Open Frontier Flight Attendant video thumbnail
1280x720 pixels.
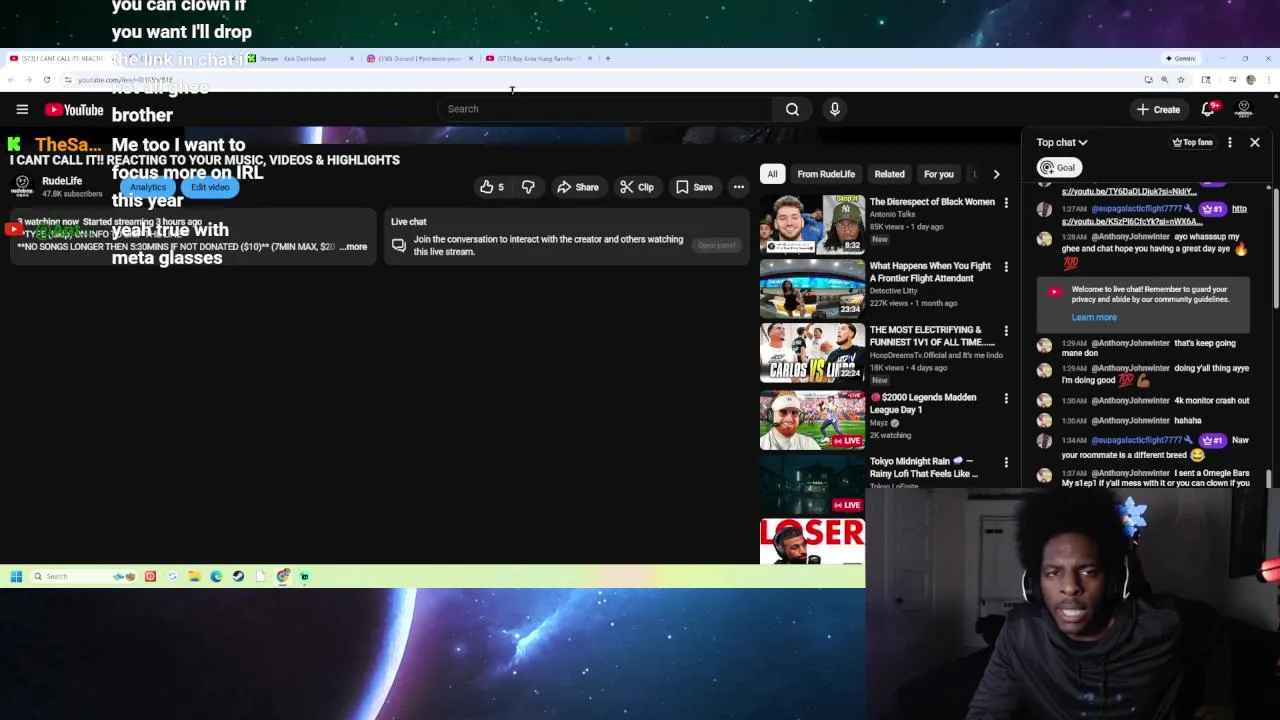pos(812,288)
